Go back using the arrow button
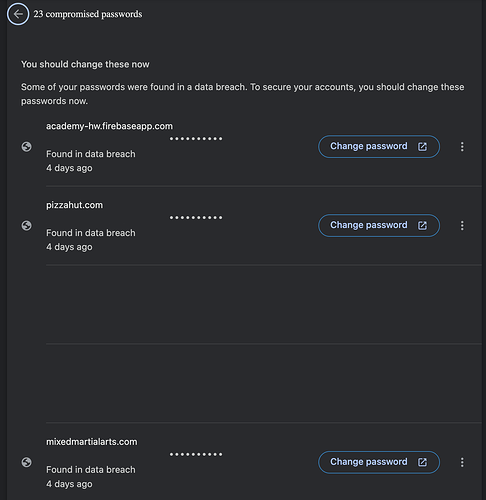The width and height of the screenshot is (486, 500). coord(18,14)
